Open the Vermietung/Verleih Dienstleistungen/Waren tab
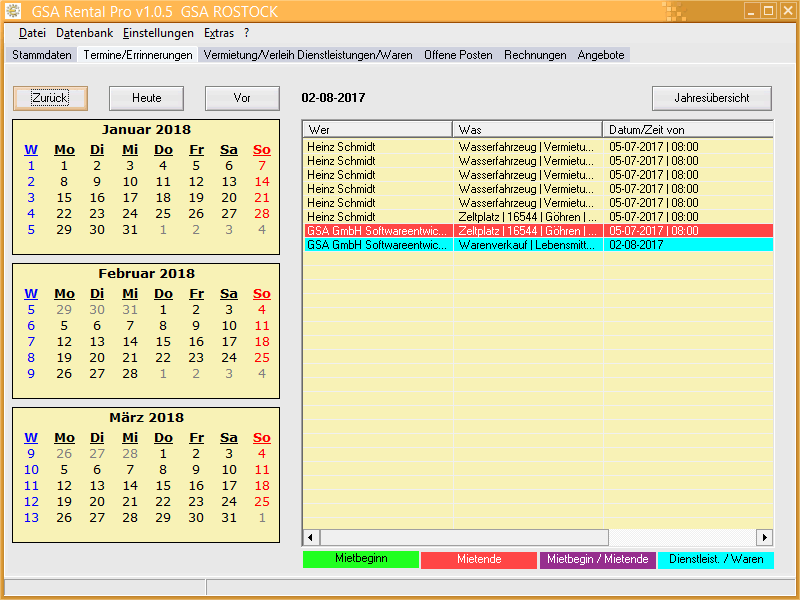Viewport: 800px width, 600px height. tap(308, 55)
